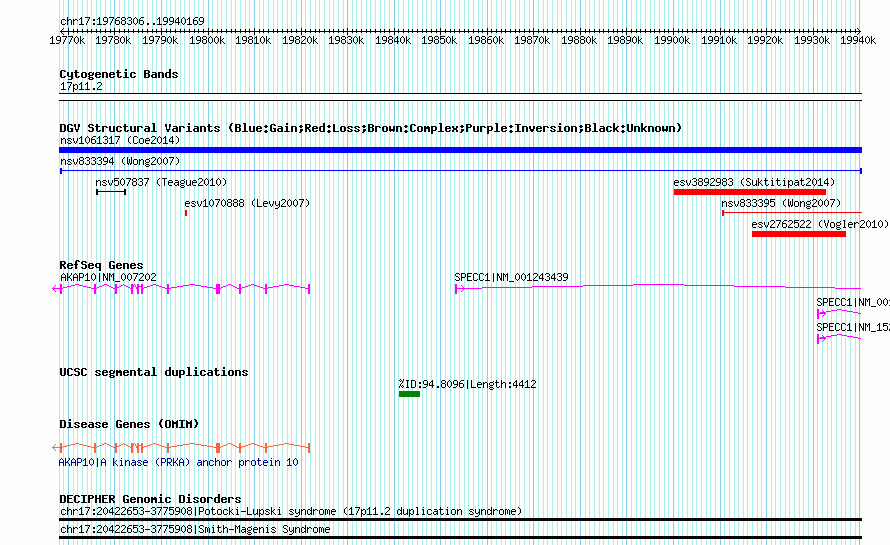The width and height of the screenshot is (890, 545).
Task: Select the DECIPHER Genomic Disorders track heading
Action: point(150,500)
